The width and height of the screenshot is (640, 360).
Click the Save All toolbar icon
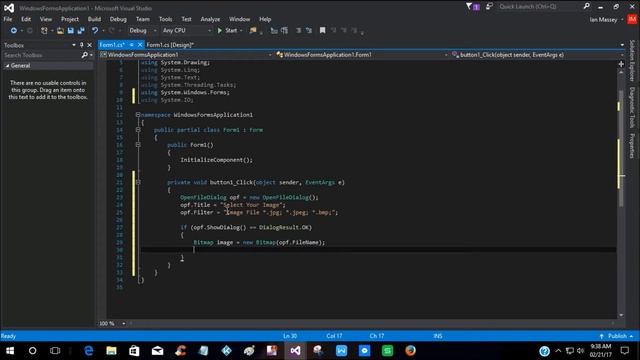coord(81,31)
